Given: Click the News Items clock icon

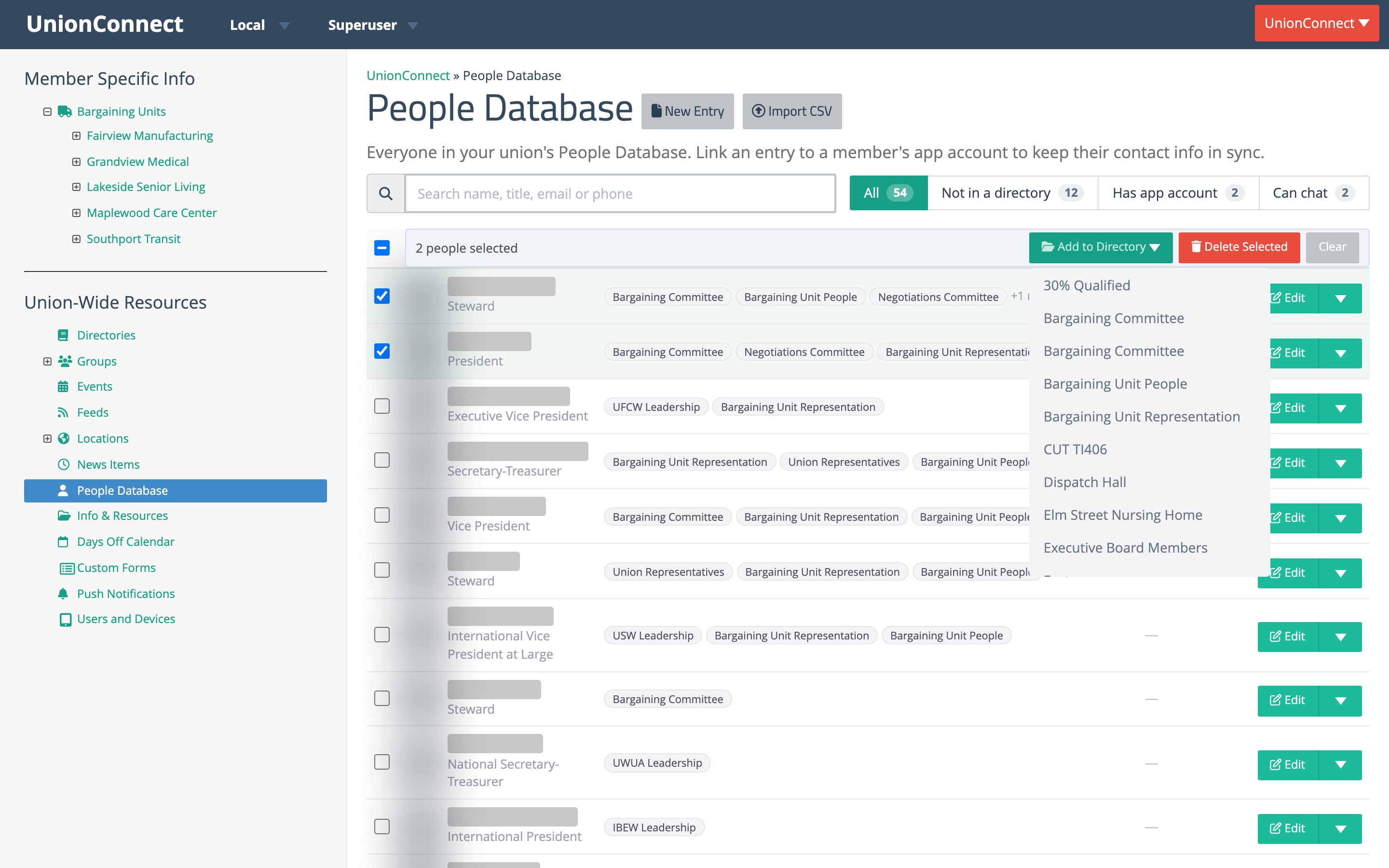Looking at the screenshot, I should pos(64,464).
